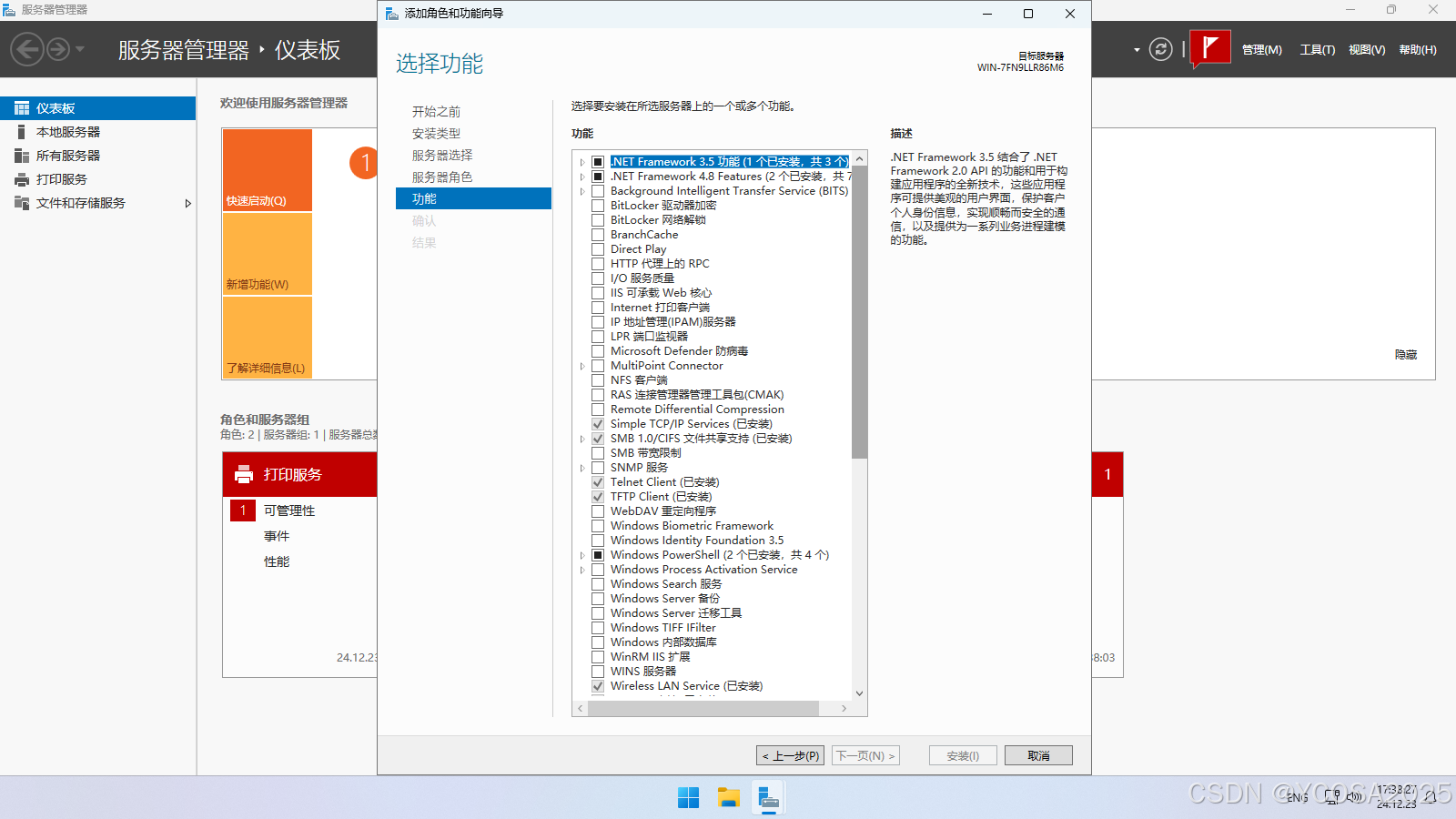Click the 取消 button
1456x819 pixels.
coord(1038,755)
